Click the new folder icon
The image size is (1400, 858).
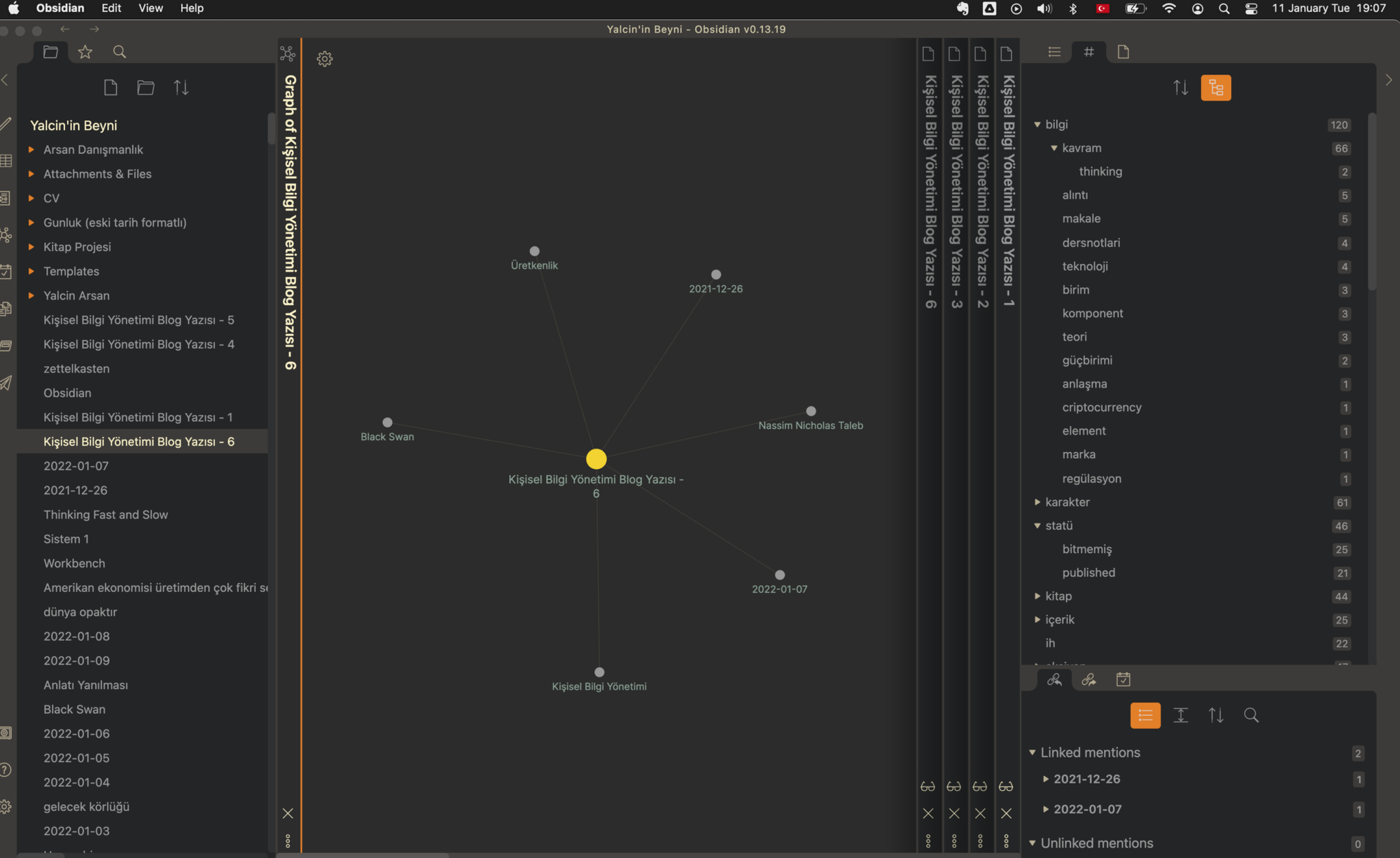146,87
